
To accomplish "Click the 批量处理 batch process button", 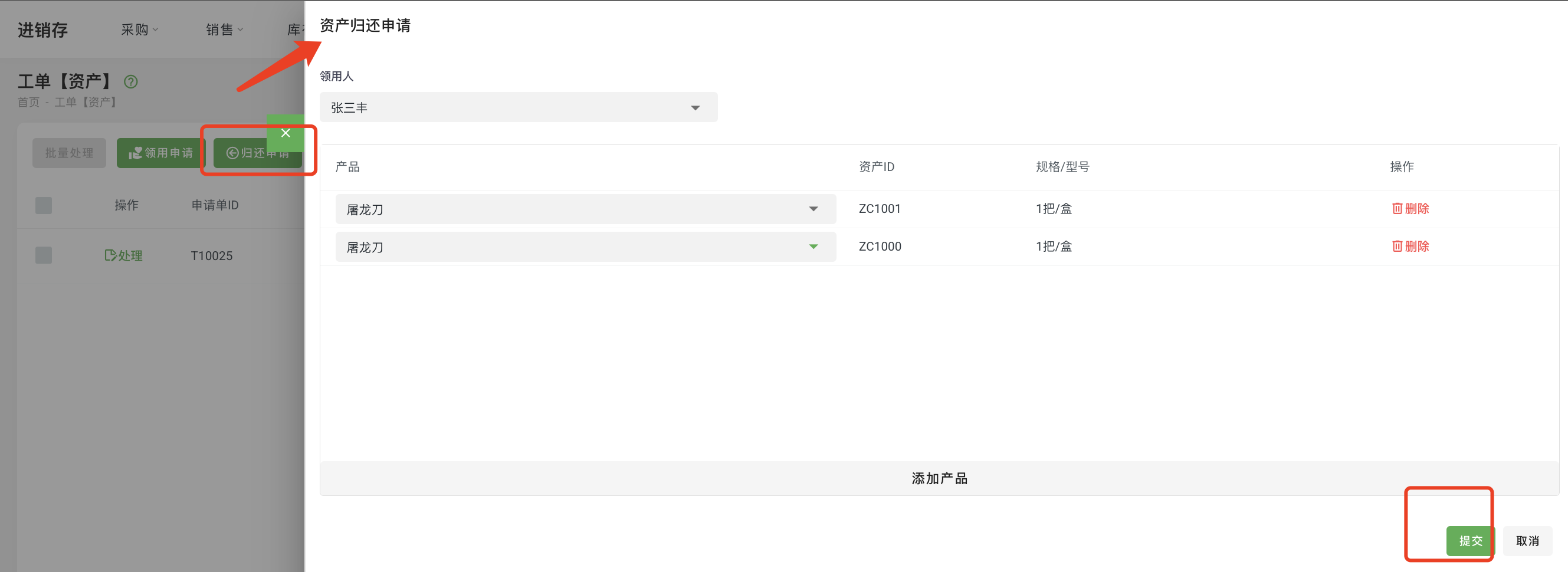I will click(69, 153).
